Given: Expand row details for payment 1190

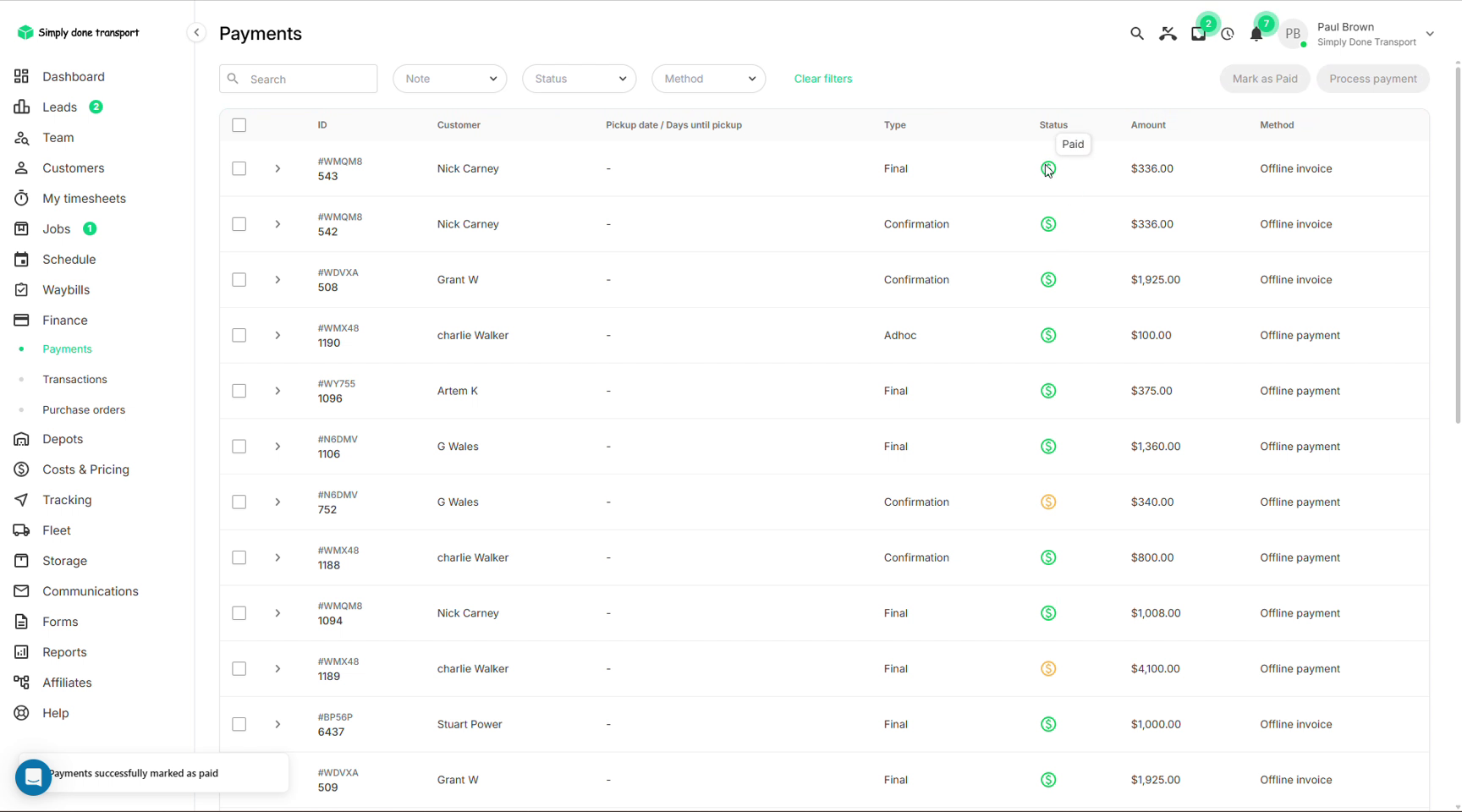Looking at the screenshot, I should (278, 335).
